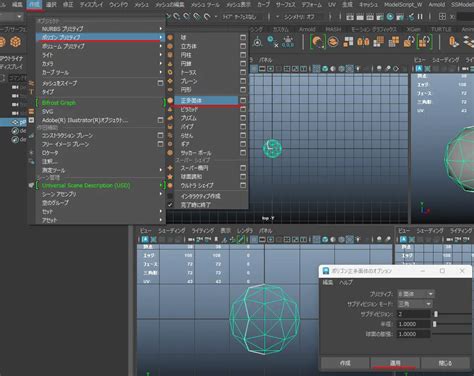Viewport: 474px width, 376px height.
Task: Expand the ボリューム プリミティブ submenu
Action: pos(100,46)
